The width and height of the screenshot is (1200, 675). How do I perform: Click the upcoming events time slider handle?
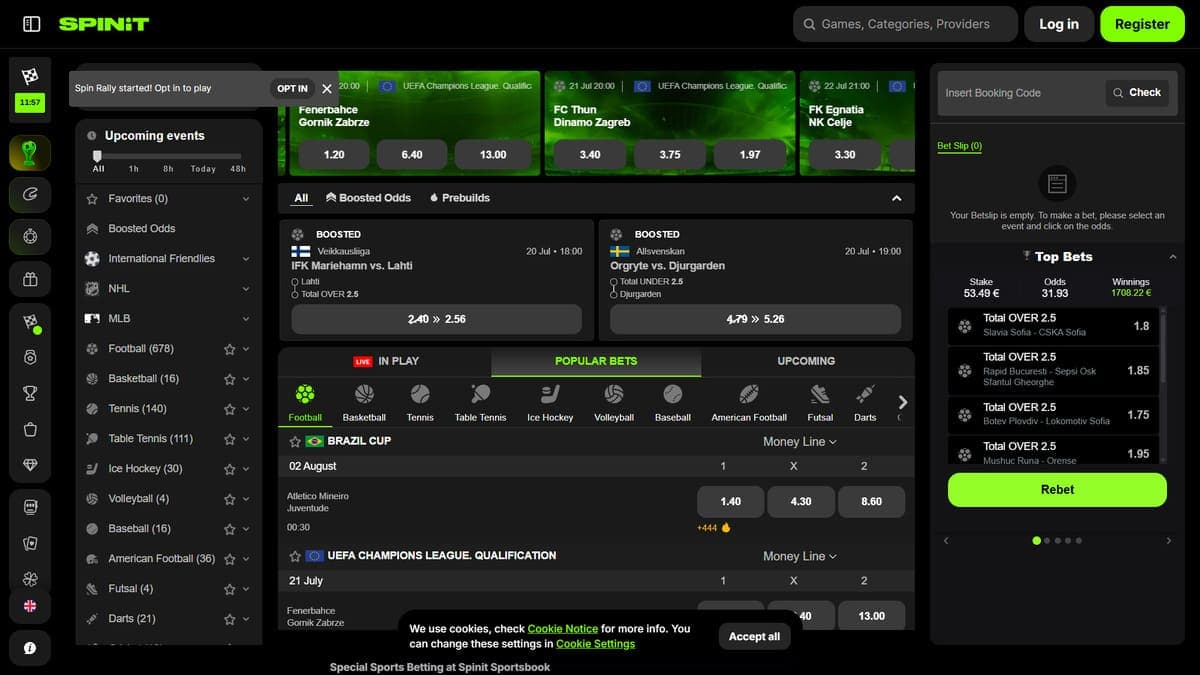[x=97, y=156]
